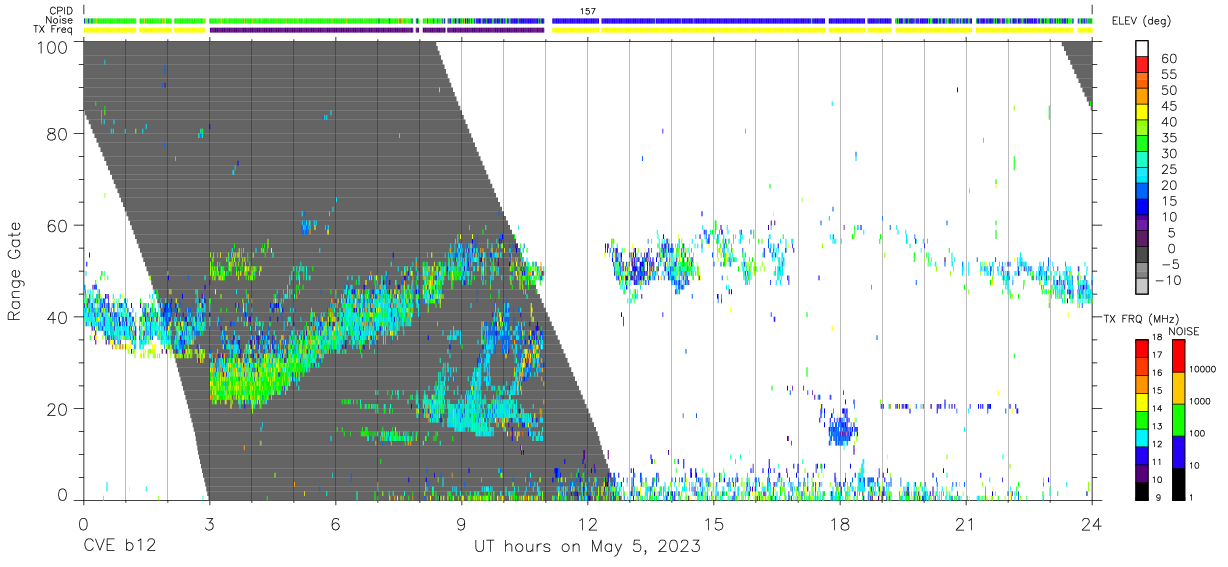Select the 35 tick on the ELEV colorbar
Screen dimensions: 1228x567
[1168, 138]
